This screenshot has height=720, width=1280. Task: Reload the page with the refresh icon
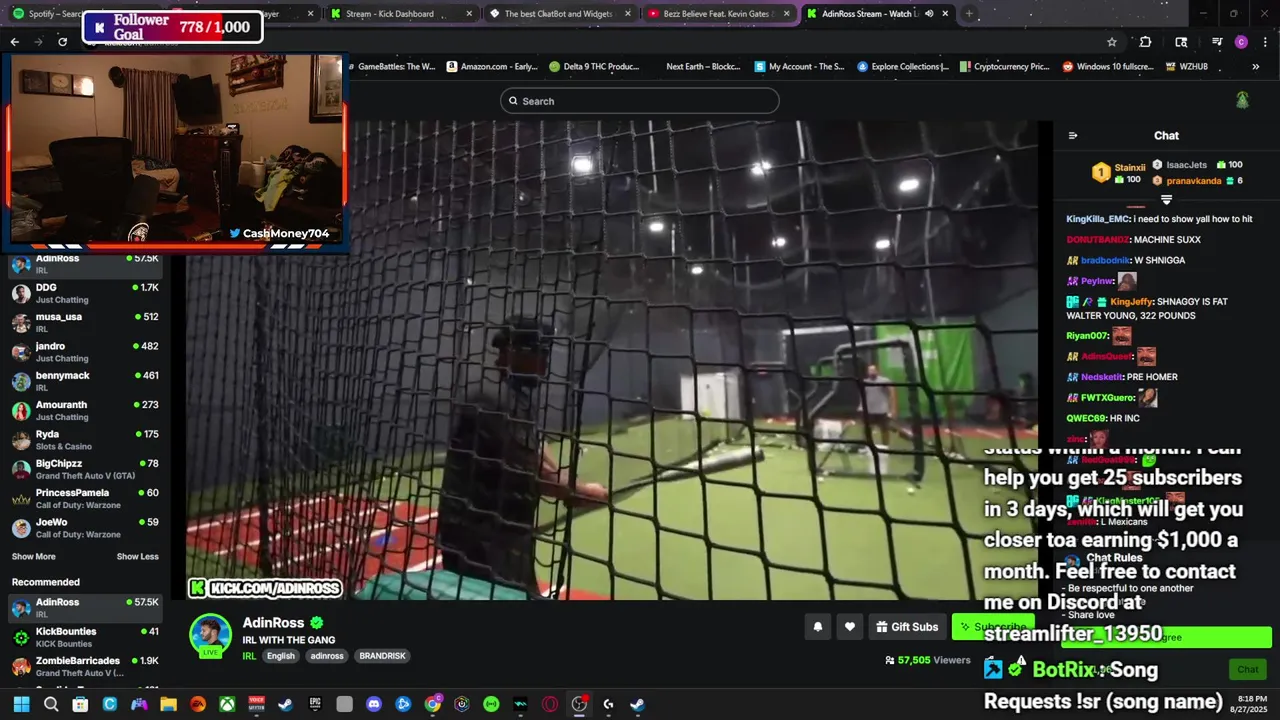click(x=62, y=42)
